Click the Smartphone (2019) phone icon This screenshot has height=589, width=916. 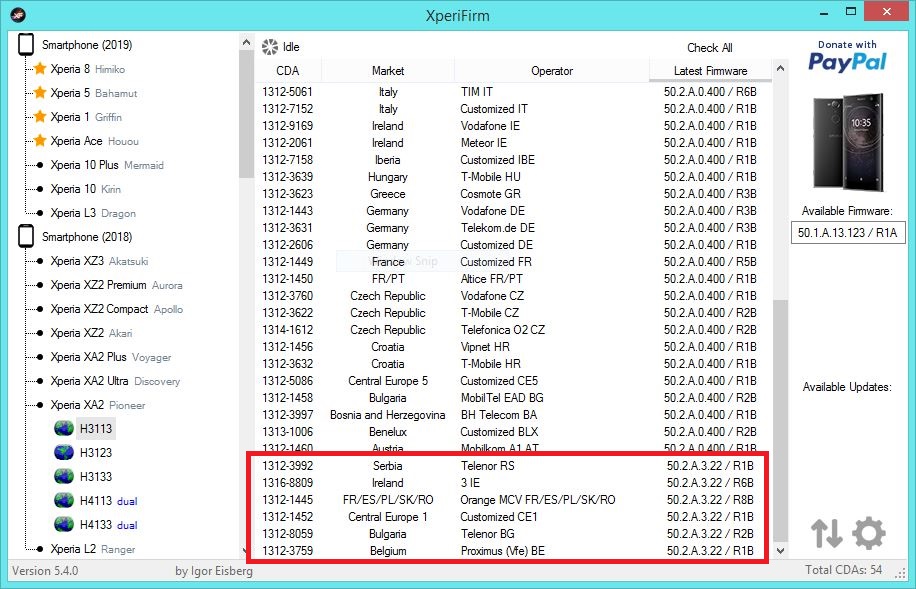click(x=26, y=45)
